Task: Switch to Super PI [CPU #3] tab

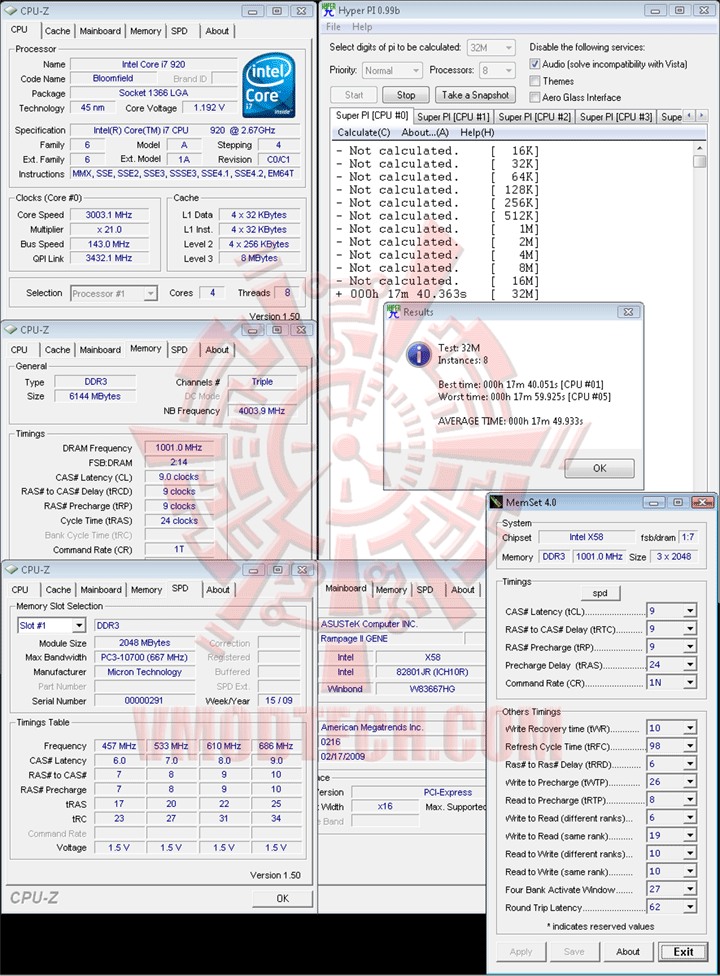Action: coord(616,117)
